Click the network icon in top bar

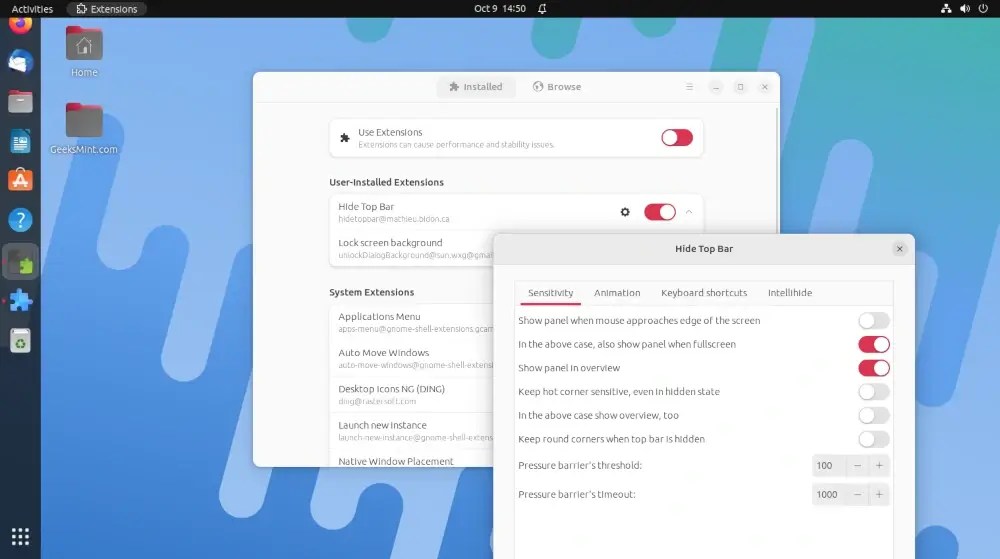[x=946, y=8]
